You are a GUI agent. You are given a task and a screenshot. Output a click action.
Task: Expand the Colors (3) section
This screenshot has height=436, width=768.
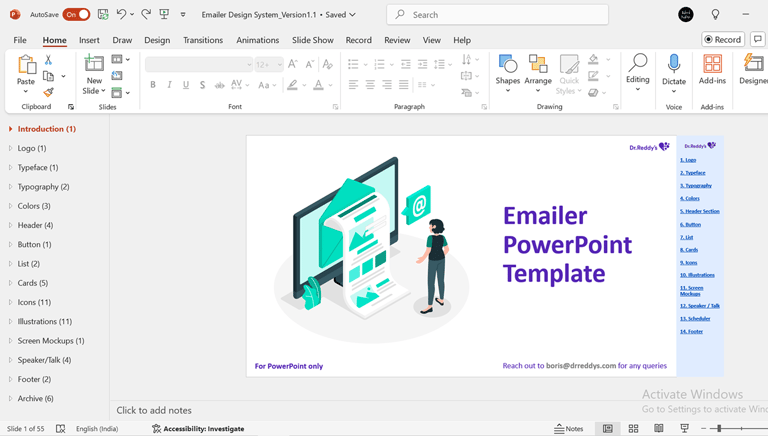coord(10,206)
